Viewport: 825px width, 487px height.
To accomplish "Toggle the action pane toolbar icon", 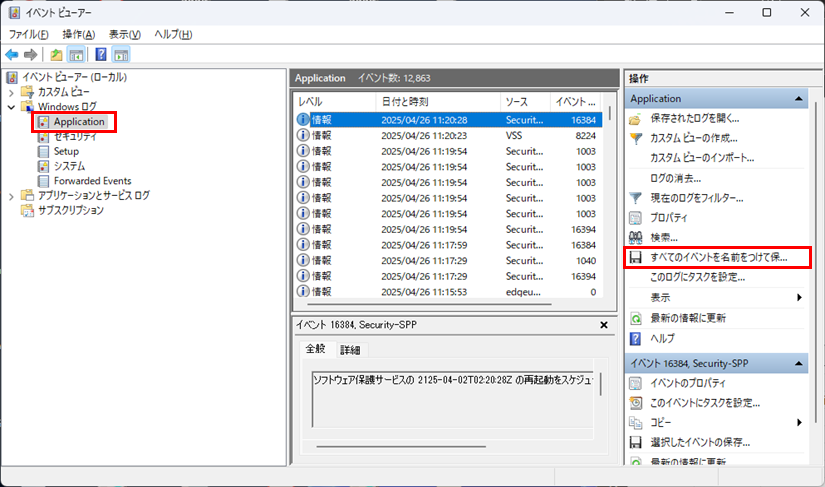I will (122, 55).
